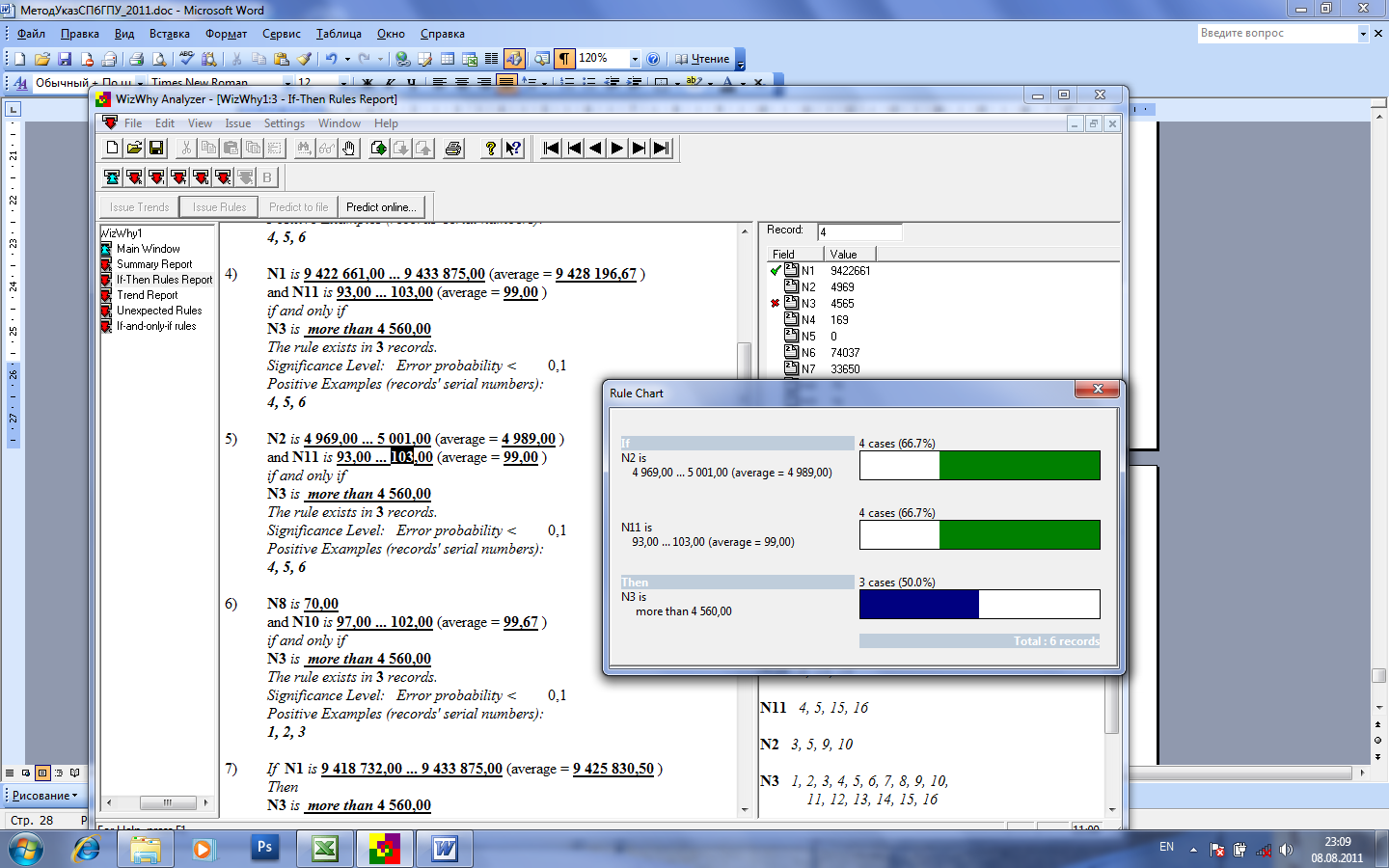The width and height of the screenshot is (1389, 868).
Task: Click the Predict online... button
Action: click(x=381, y=206)
